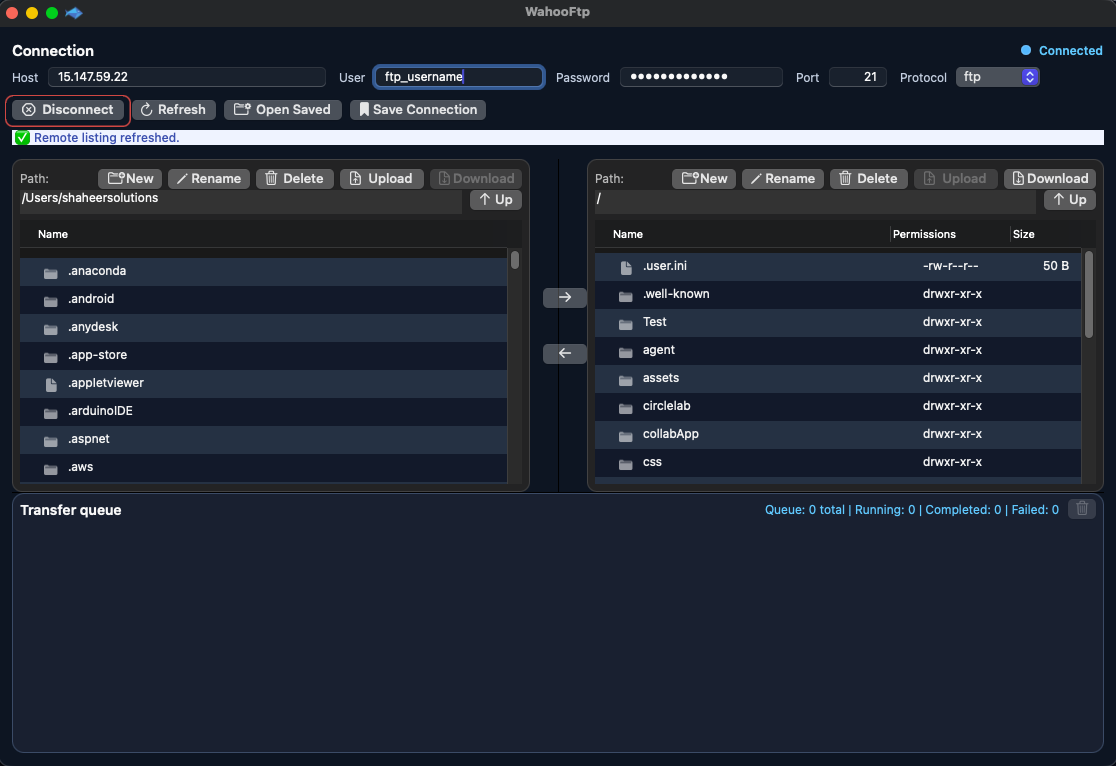Click 'Remote listing refreshed.' status text
1116x766 pixels.
106,137
